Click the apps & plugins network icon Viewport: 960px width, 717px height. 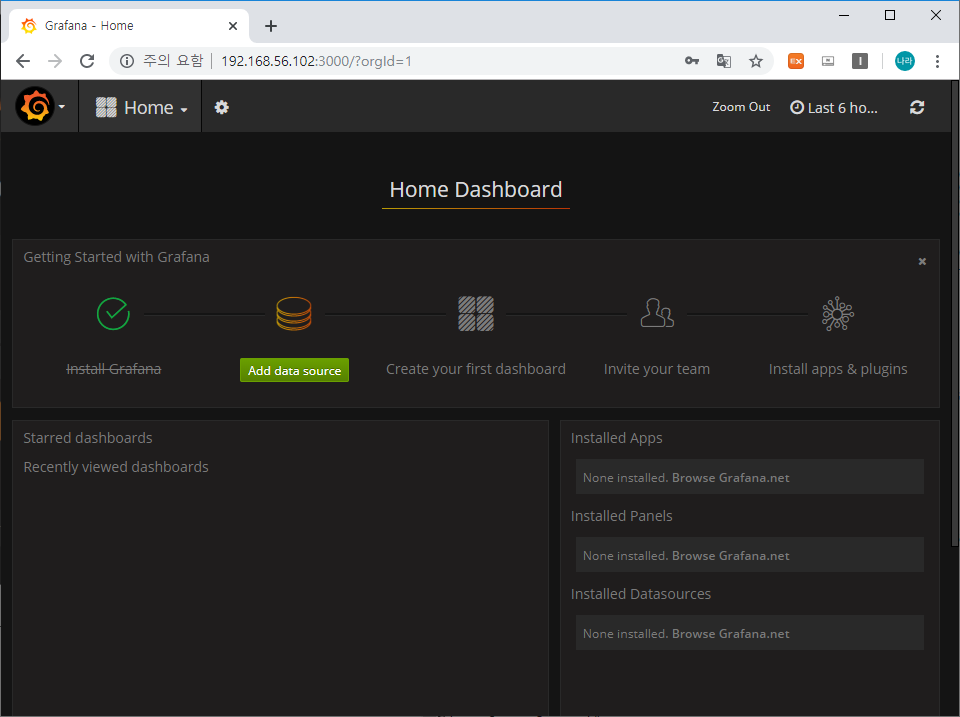pyautogui.click(x=838, y=313)
